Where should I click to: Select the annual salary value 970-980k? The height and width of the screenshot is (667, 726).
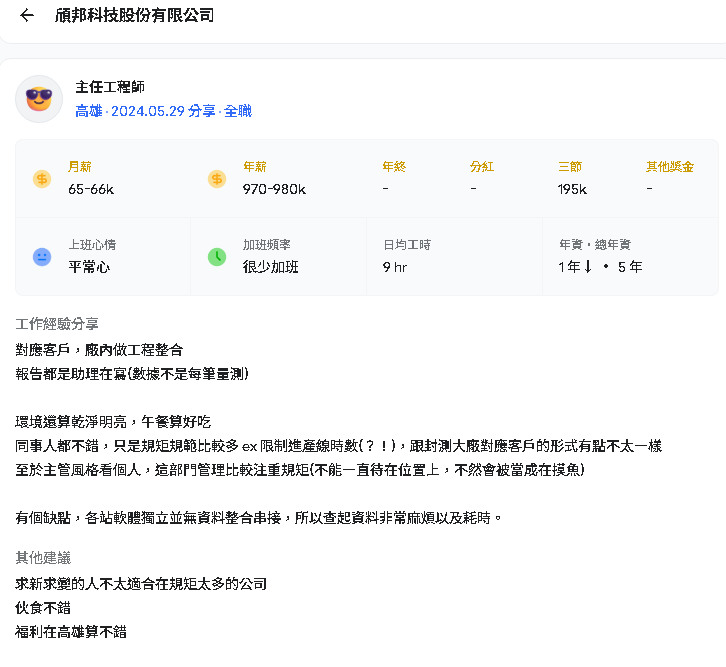274,189
